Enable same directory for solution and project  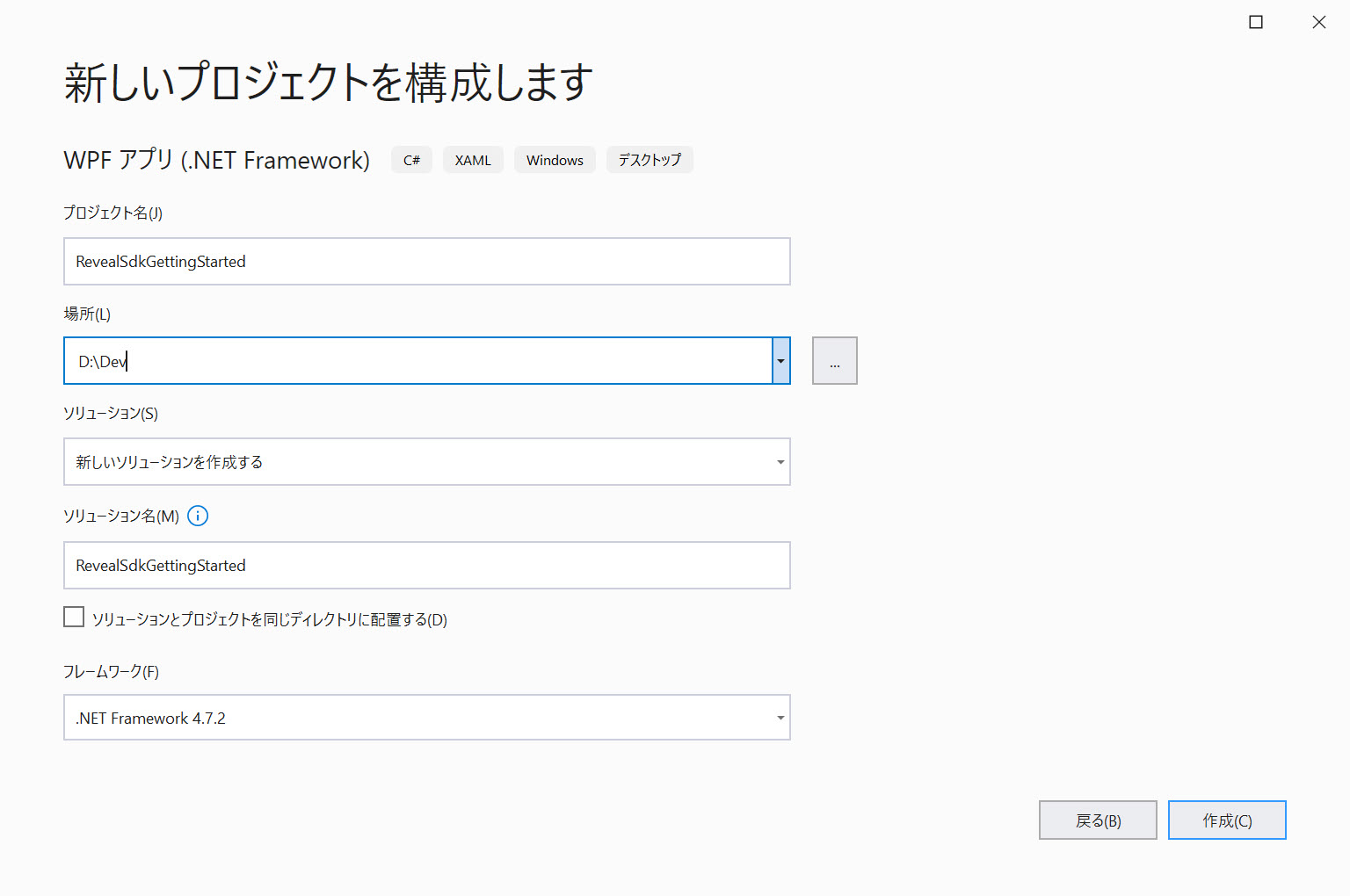(x=74, y=617)
